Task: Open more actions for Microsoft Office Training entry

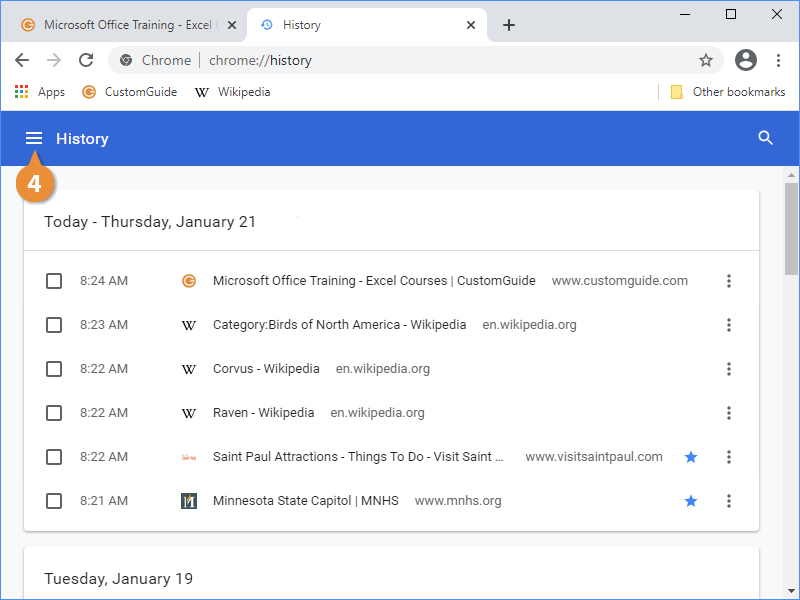Action: 729,281
